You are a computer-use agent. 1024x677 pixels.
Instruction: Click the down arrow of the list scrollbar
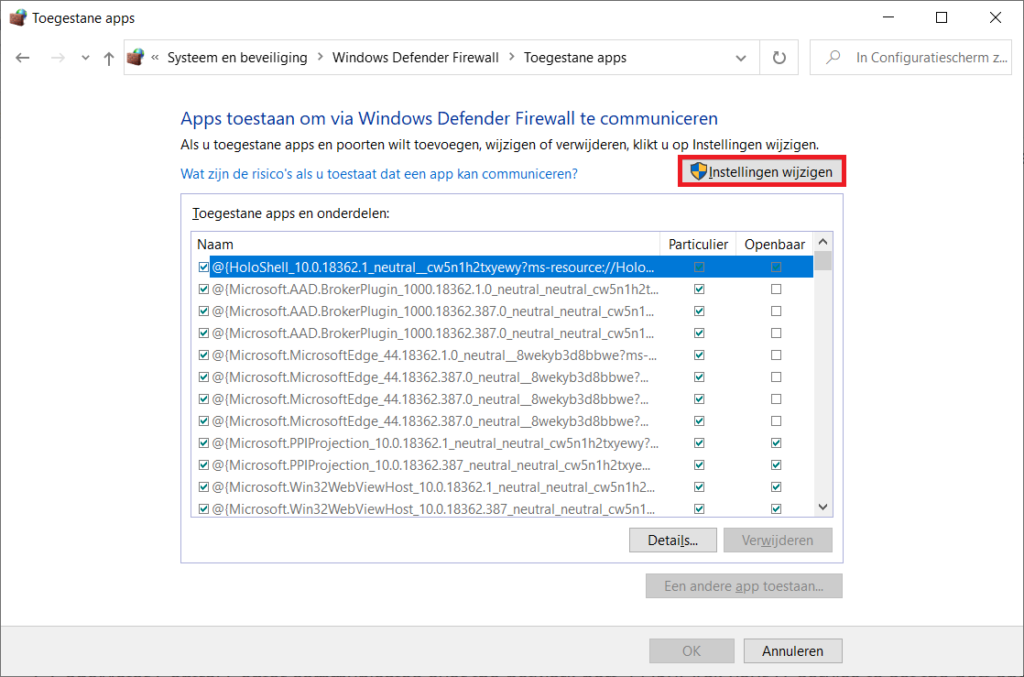tap(822, 506)
